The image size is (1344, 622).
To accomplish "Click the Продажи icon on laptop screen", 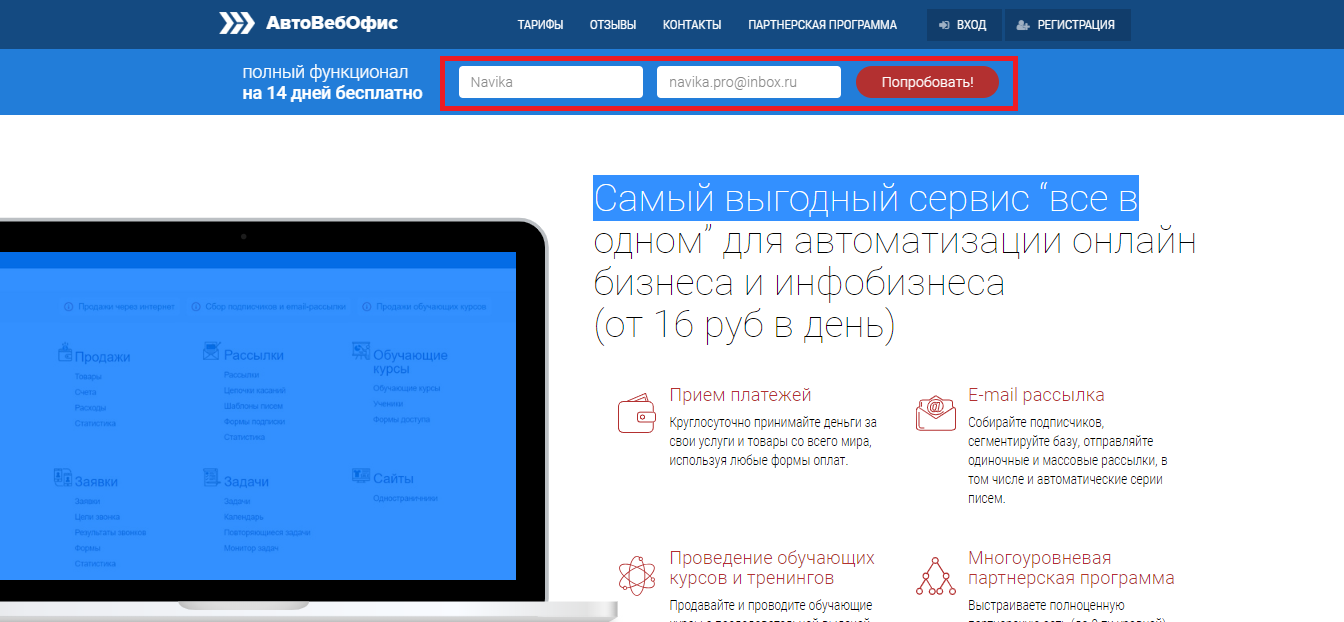I will click(64, 354).
